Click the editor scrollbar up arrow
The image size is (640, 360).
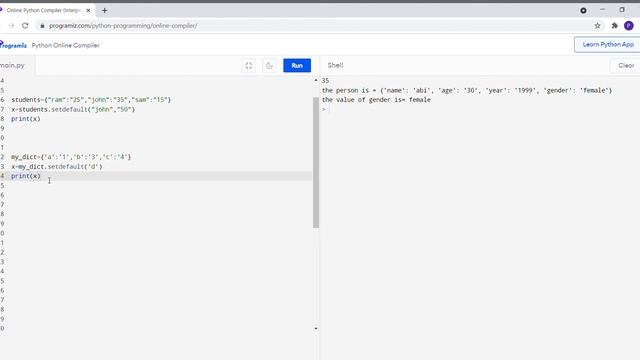[x=316, y=80]
